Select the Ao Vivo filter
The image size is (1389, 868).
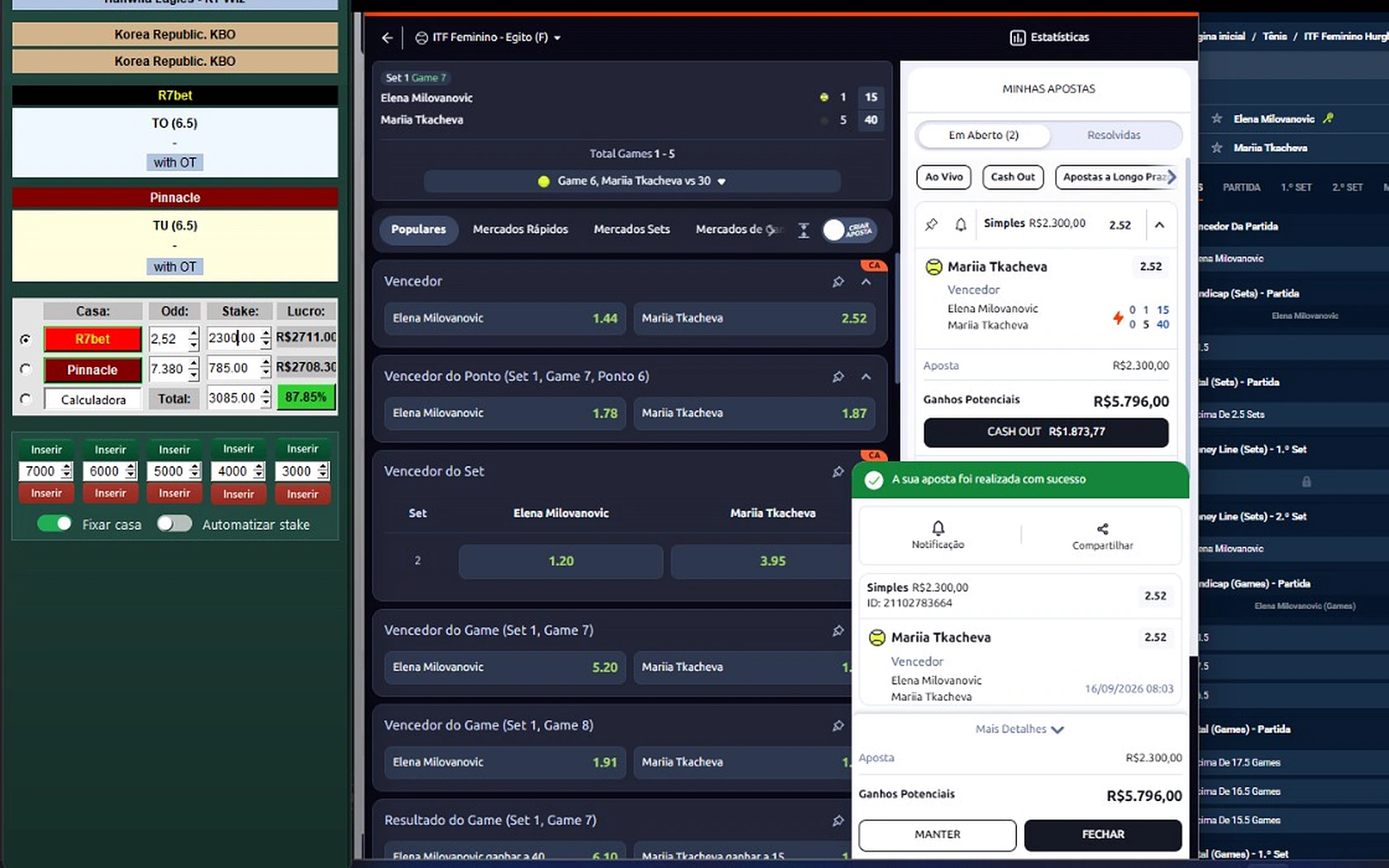pyautogui.click(x=943, y=177)
